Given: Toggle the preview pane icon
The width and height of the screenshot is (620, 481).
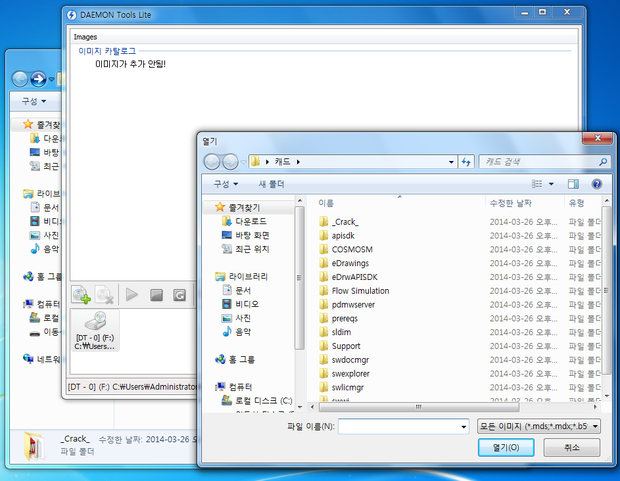Looking at the screenshot, I should pos(573,184).
